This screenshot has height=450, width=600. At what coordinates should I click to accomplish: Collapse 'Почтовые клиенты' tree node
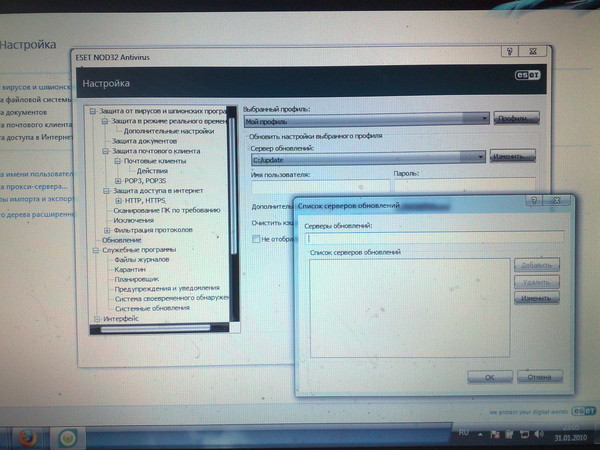tap(117, 161)
